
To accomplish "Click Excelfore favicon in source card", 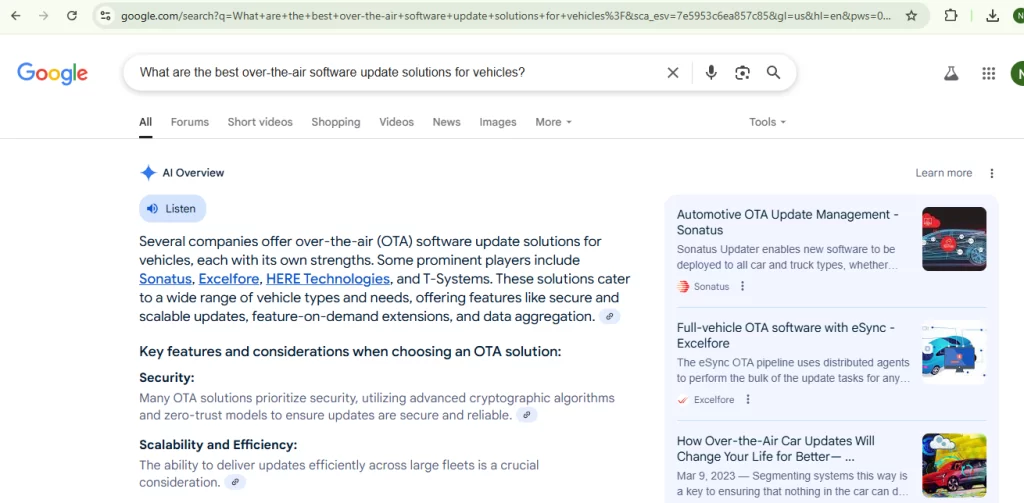I will [683, 399].
